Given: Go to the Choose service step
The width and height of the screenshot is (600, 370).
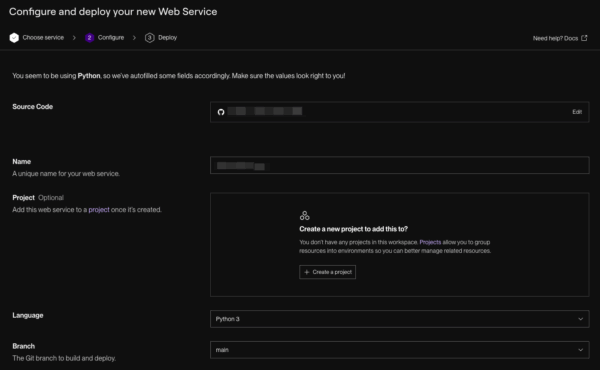Looking at the screenshot, I should coord(43,37).
